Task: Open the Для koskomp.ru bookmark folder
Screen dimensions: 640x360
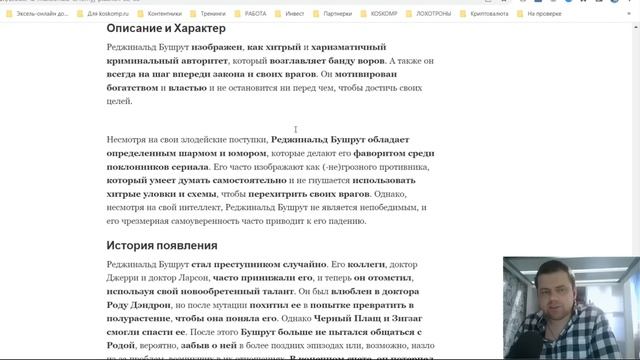Action: click(103, 14)
